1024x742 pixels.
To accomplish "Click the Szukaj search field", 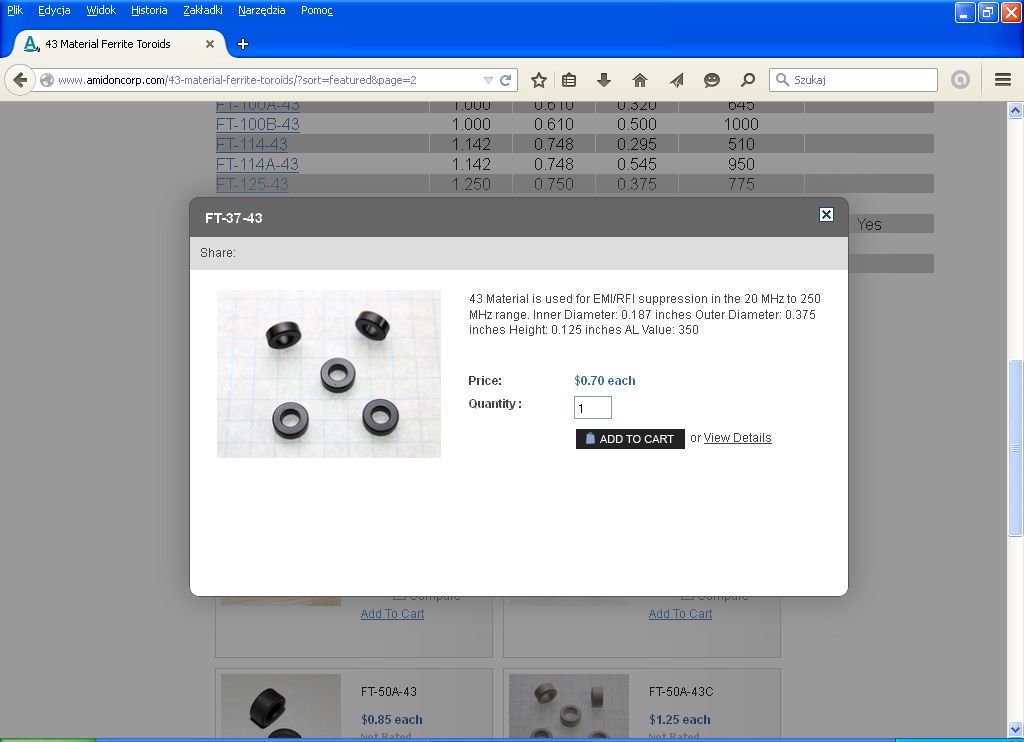I will (x=860, y=80).
